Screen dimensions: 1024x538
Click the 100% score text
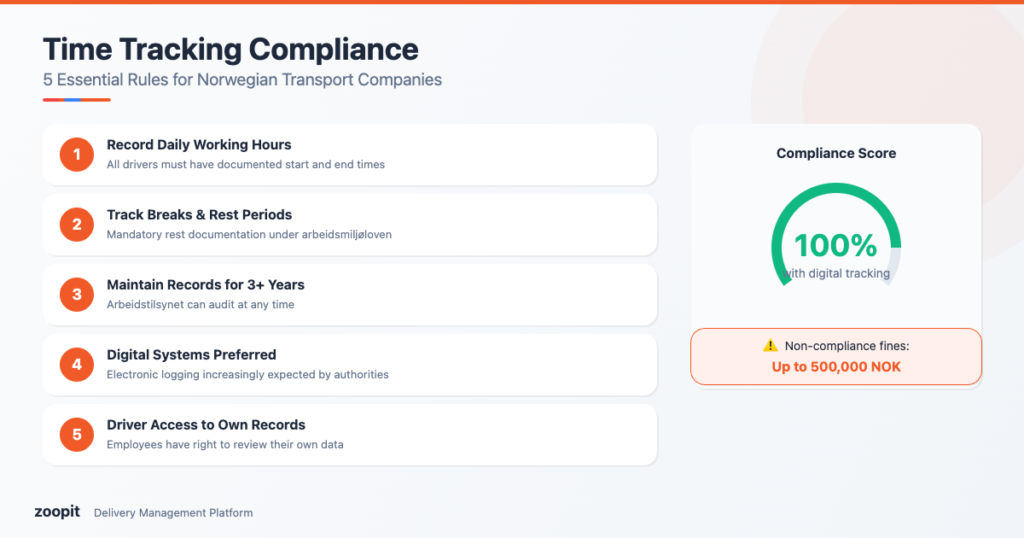pyautogui.click(x=835, y=245)
